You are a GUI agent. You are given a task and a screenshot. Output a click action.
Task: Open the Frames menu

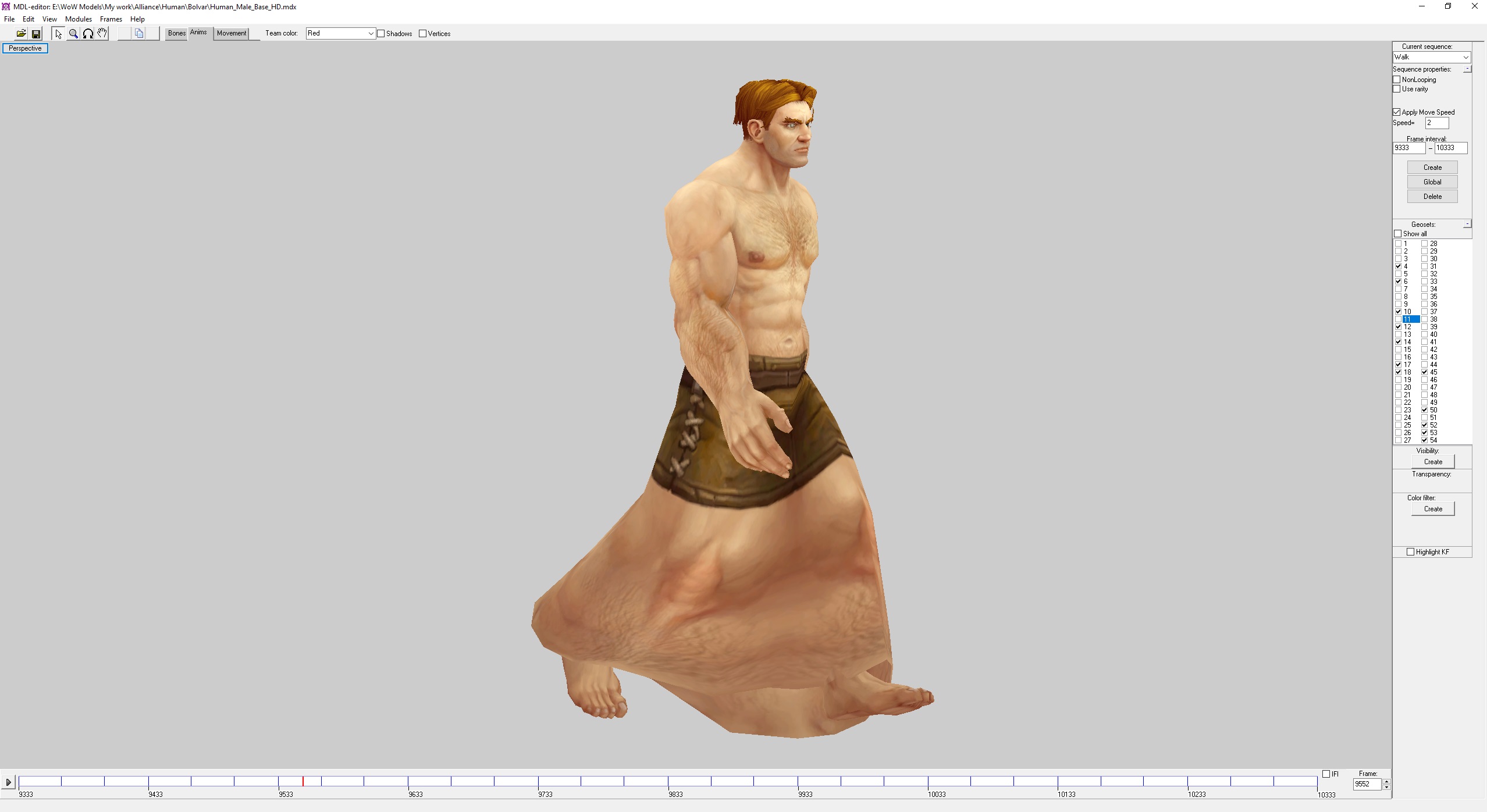click(111, 19)
